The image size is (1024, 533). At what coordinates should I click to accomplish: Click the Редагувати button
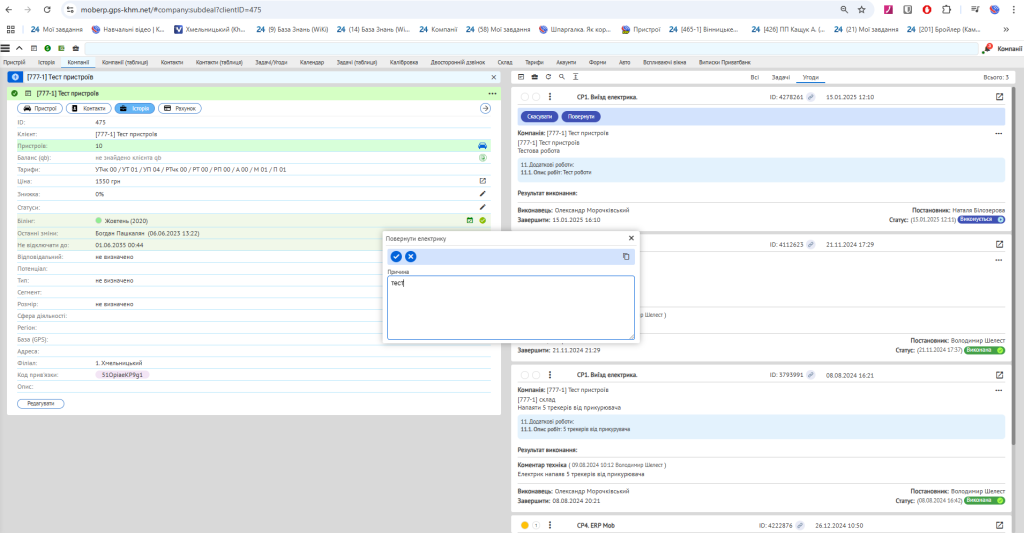click(x=40, y=404)
